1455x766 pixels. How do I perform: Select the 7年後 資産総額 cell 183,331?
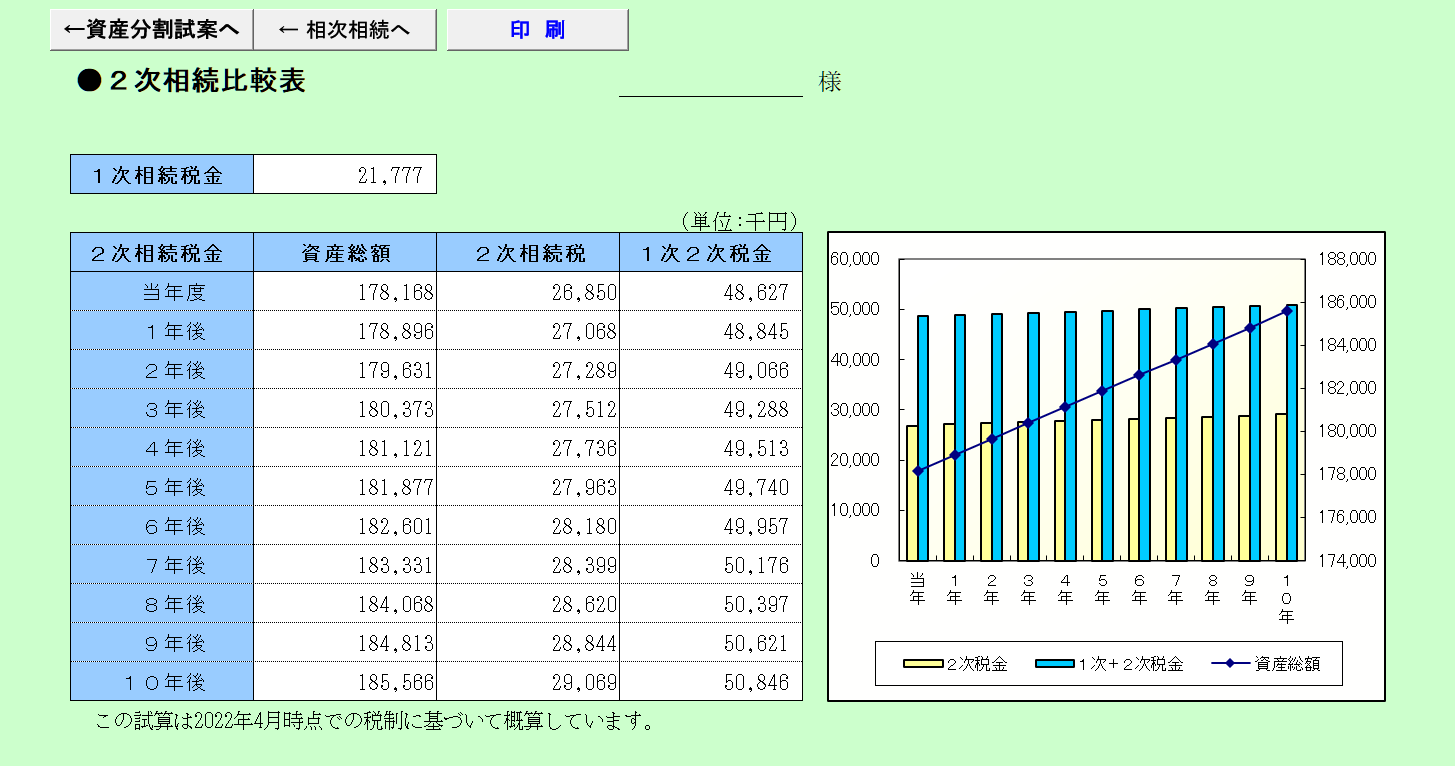click(345, 565)
